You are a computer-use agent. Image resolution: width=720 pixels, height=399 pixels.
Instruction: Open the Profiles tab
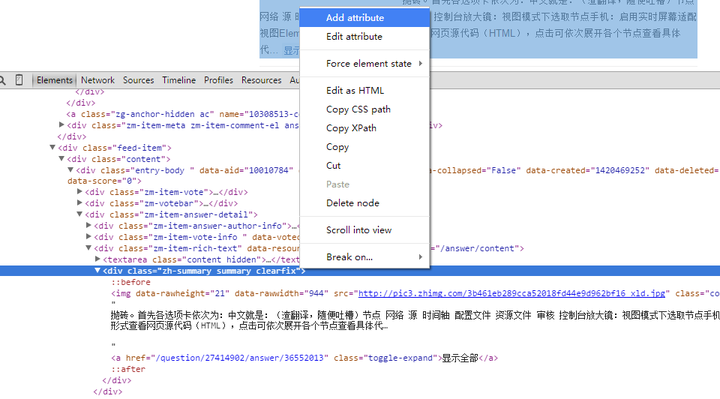pos(218,80)
